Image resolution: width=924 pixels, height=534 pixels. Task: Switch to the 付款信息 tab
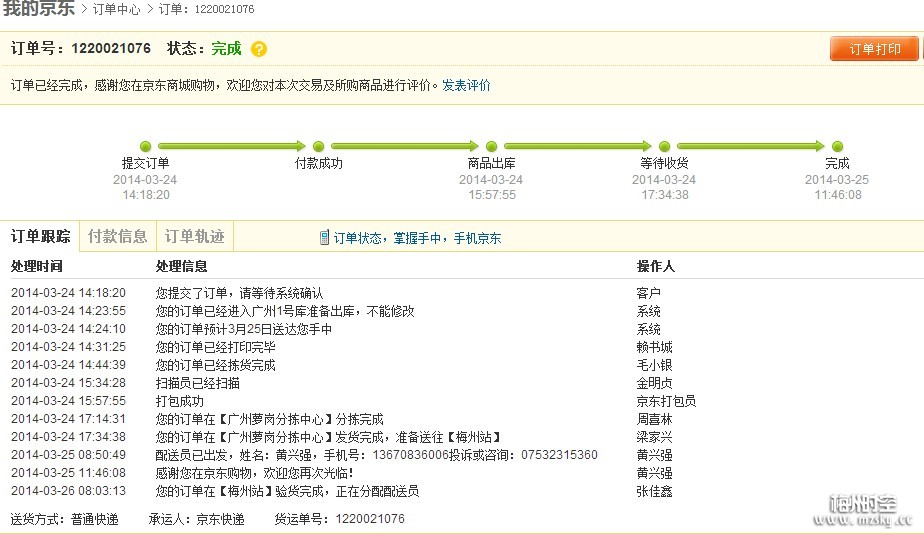(117, 237)
